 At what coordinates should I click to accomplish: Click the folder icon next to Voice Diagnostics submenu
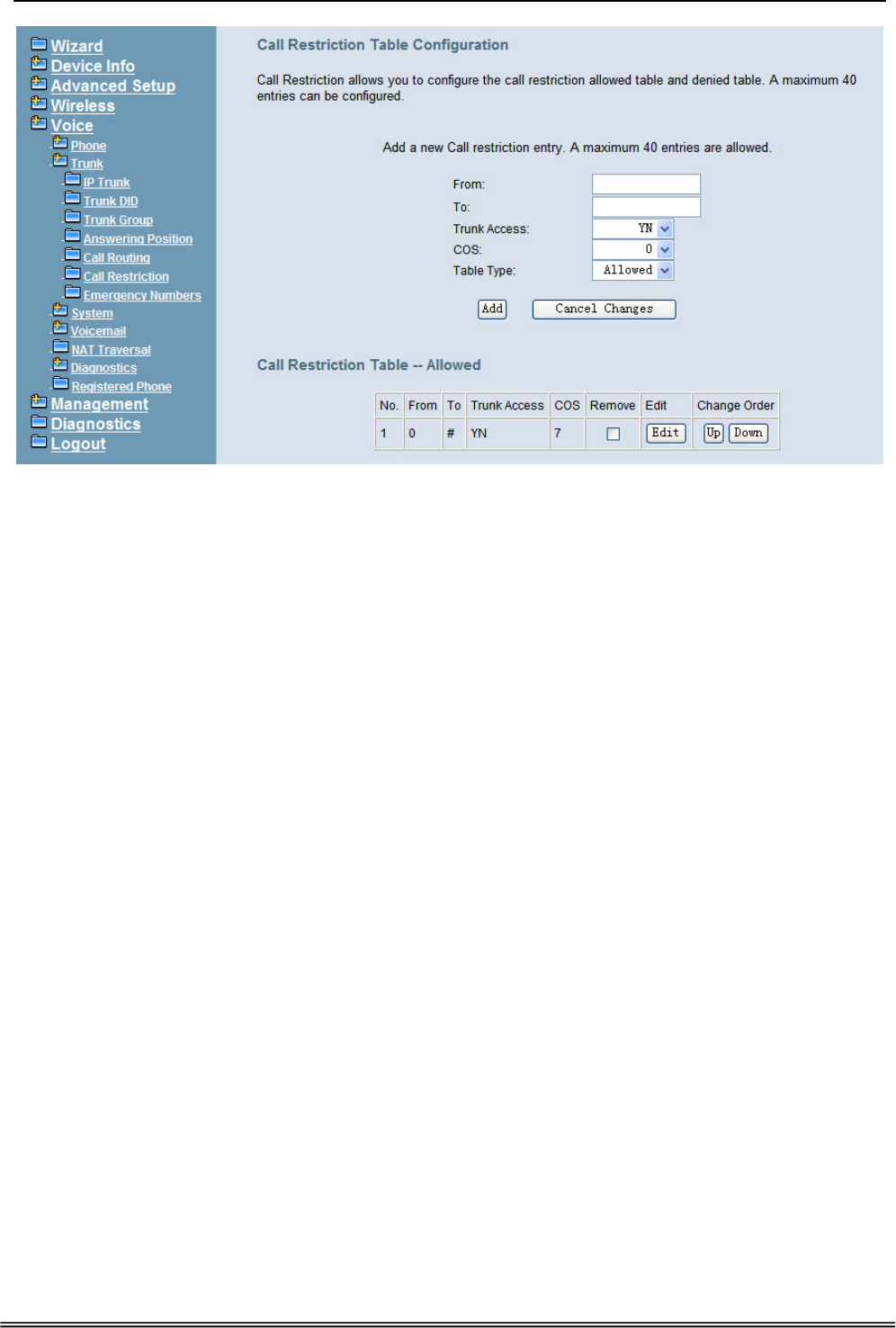coord(60,365)
